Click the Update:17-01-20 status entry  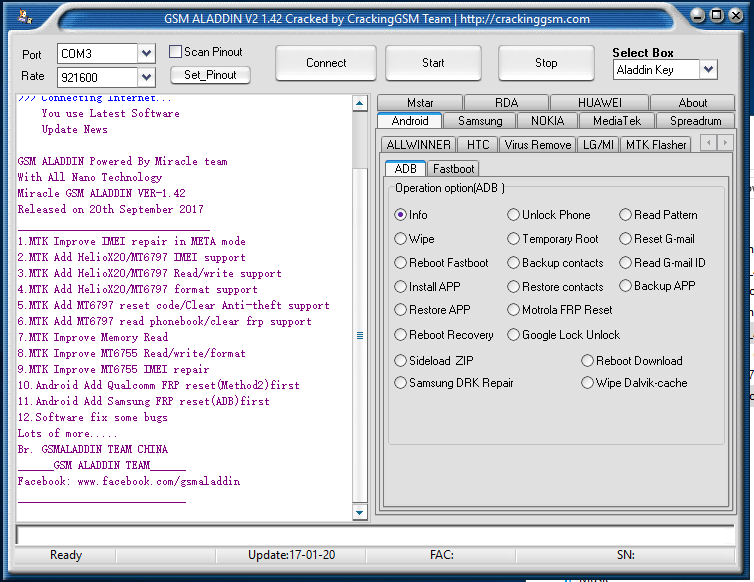click(291, 555)
